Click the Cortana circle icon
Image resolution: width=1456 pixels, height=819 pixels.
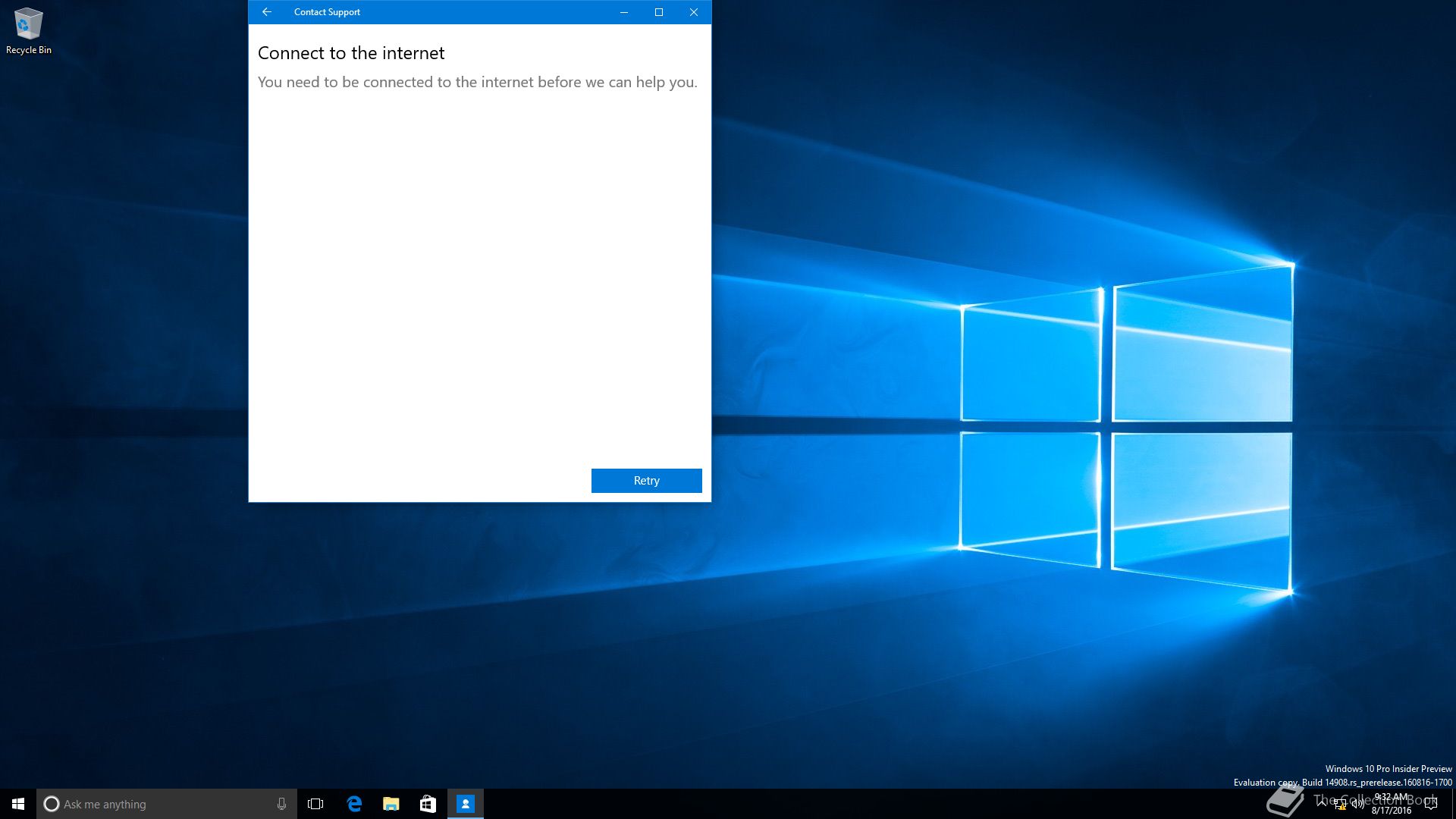[x=52, y=804]
